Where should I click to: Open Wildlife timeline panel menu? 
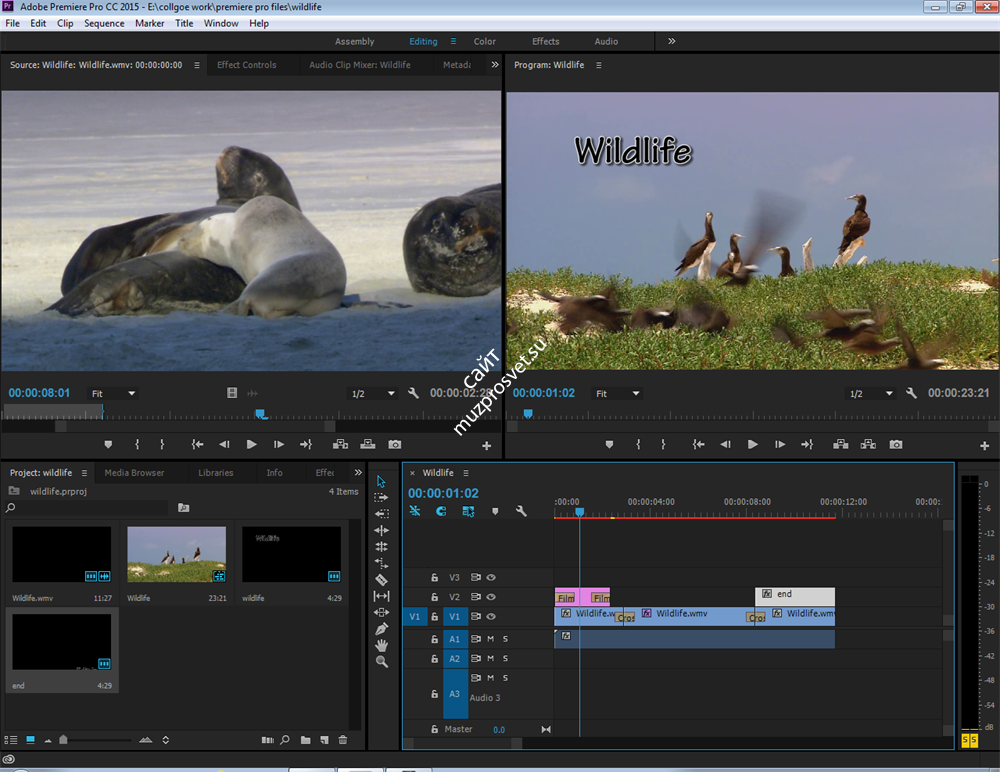(466, 473)
